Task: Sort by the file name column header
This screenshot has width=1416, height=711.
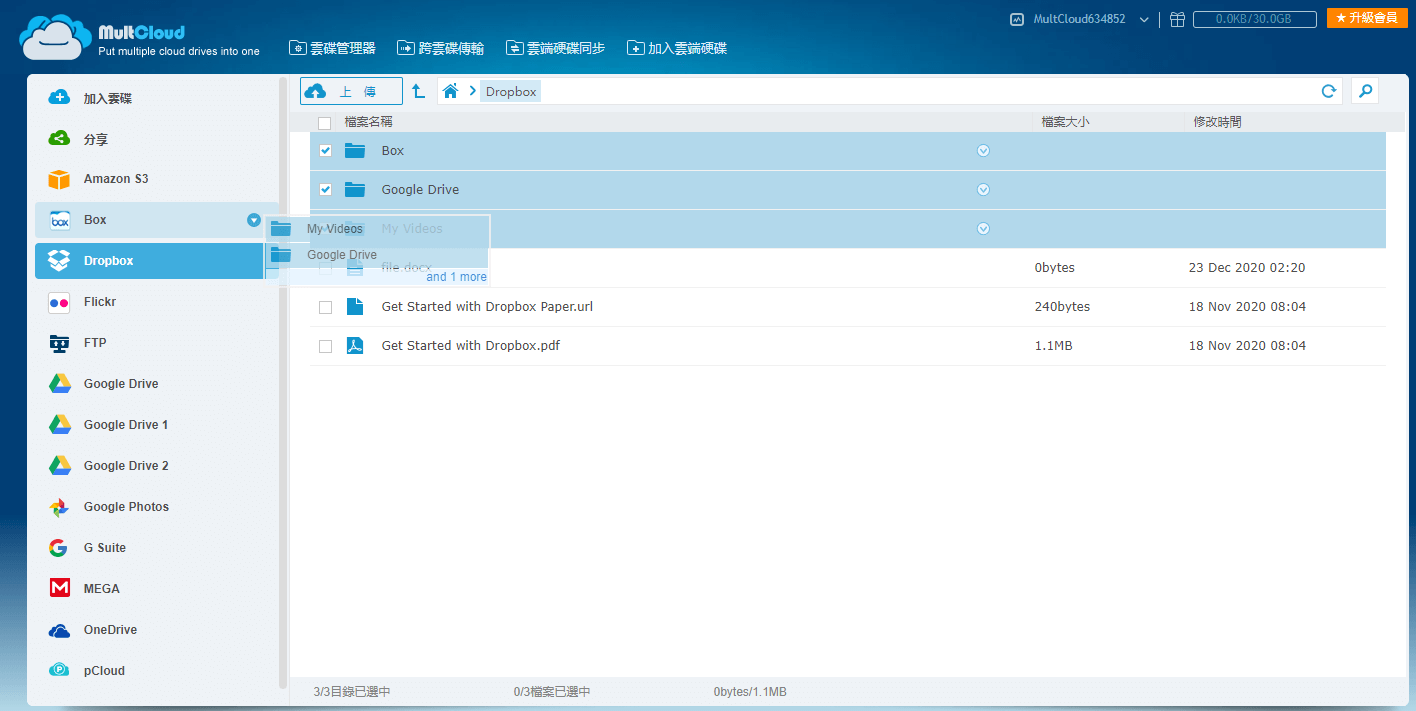Action: click(x=368, y=122)
